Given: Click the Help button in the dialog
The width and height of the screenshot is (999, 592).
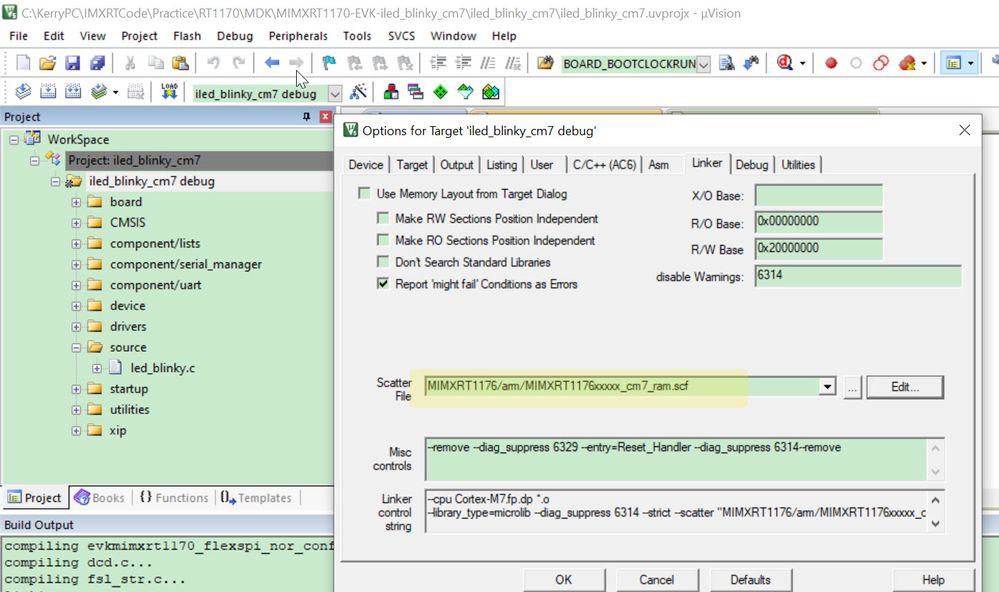Looking at the screenshot, I should pos(933,580).
